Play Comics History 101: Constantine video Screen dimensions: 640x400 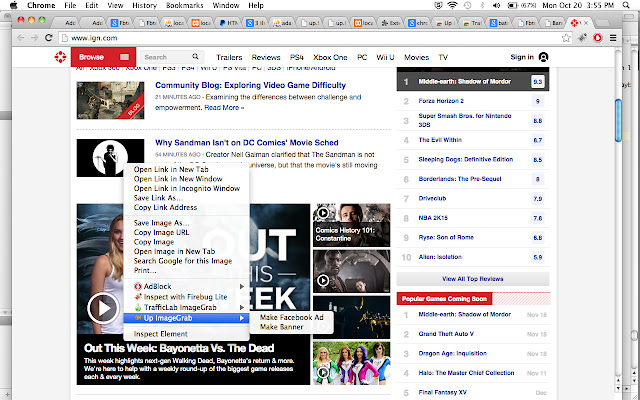pos(323,213)
